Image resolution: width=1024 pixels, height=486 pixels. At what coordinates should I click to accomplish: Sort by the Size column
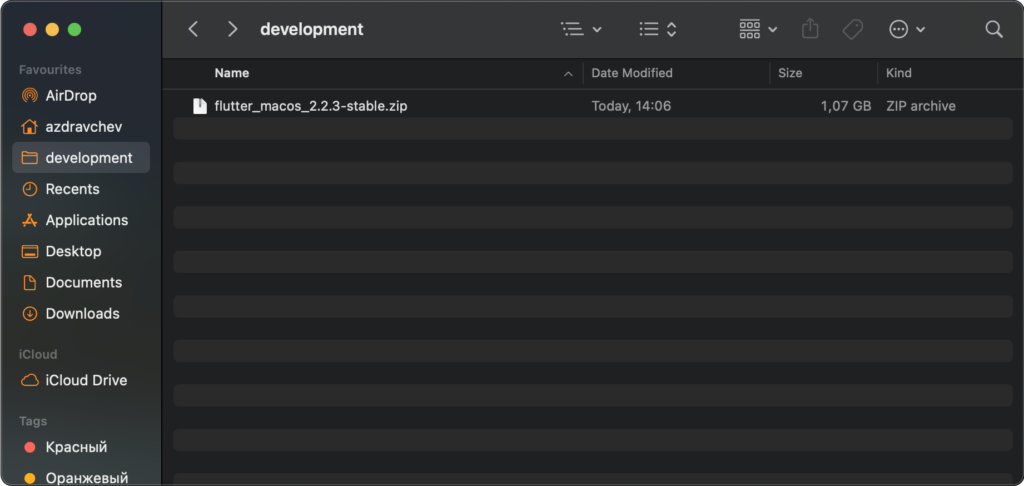coord(790,73)
